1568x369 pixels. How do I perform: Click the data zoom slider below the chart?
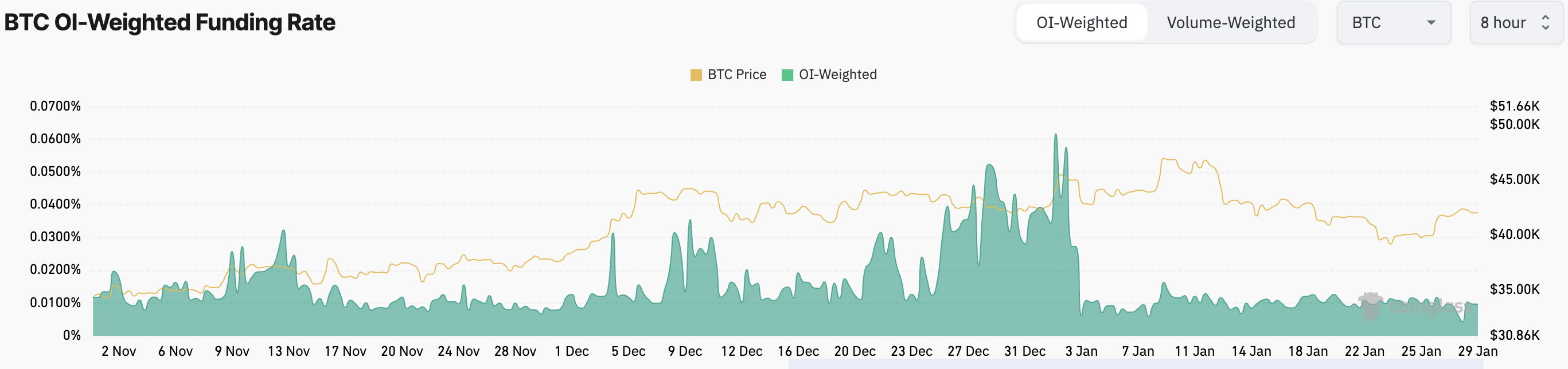point(1132,364)
